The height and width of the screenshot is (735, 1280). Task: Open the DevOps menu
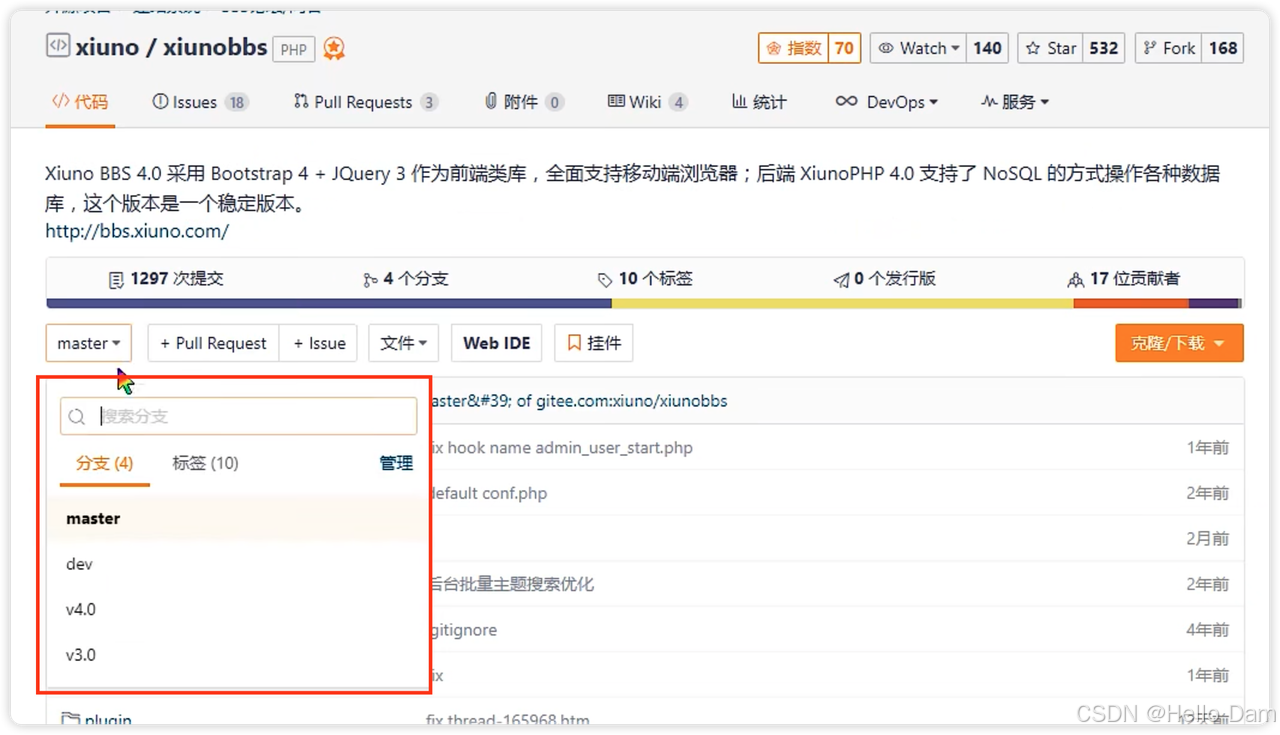(x=887, y=102)
